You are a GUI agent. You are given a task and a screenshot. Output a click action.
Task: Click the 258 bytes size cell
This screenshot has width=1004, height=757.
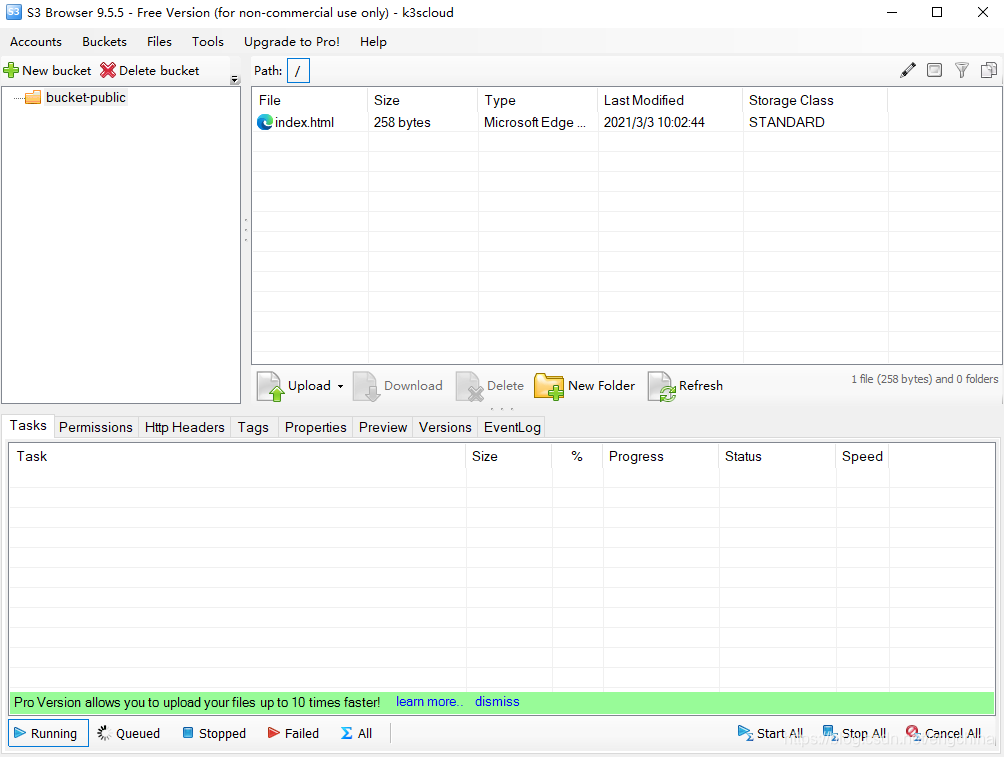(402, 122)
